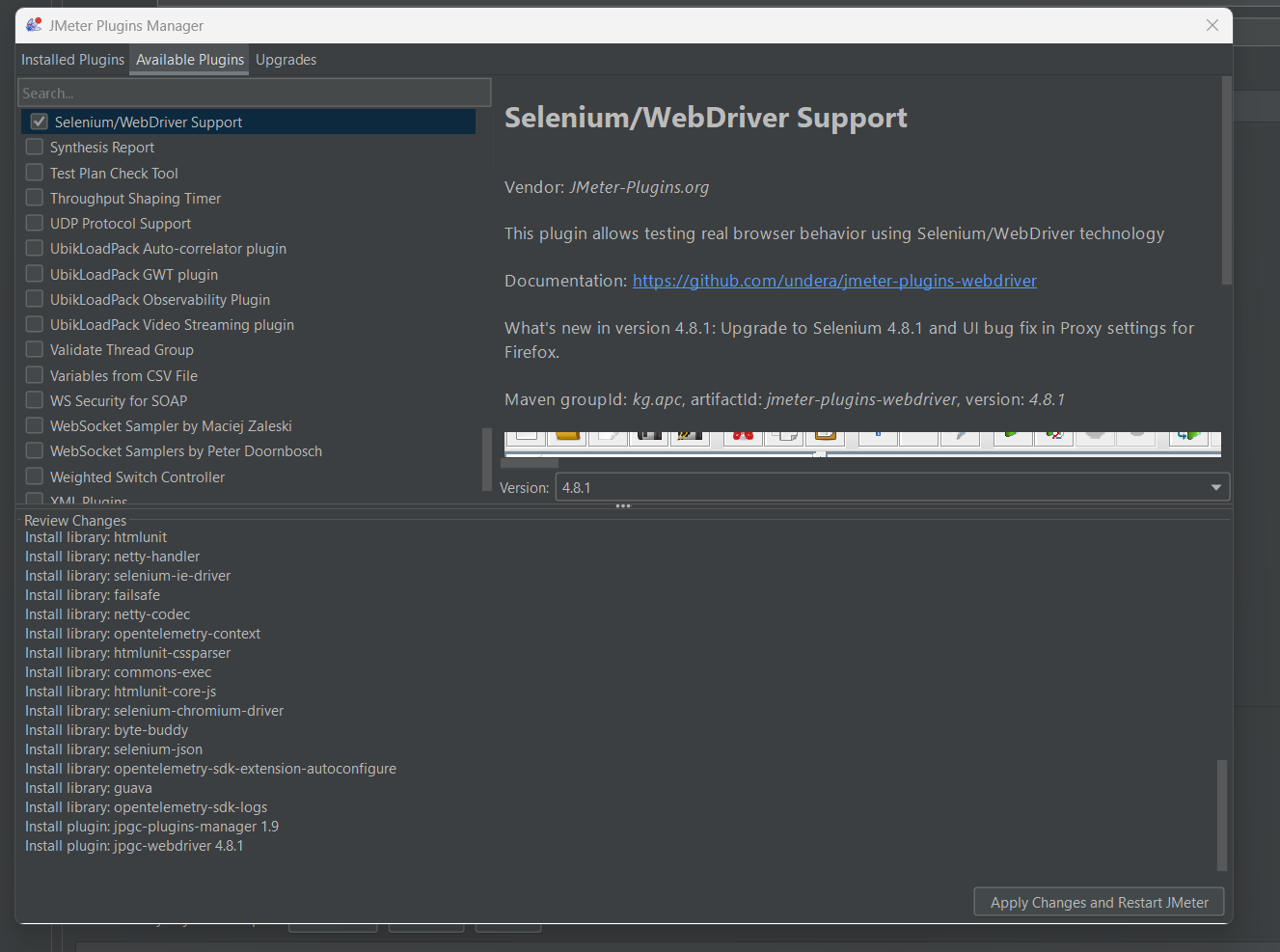Click 'Install library: htmlunit-cssparser' line

point(127,653)
